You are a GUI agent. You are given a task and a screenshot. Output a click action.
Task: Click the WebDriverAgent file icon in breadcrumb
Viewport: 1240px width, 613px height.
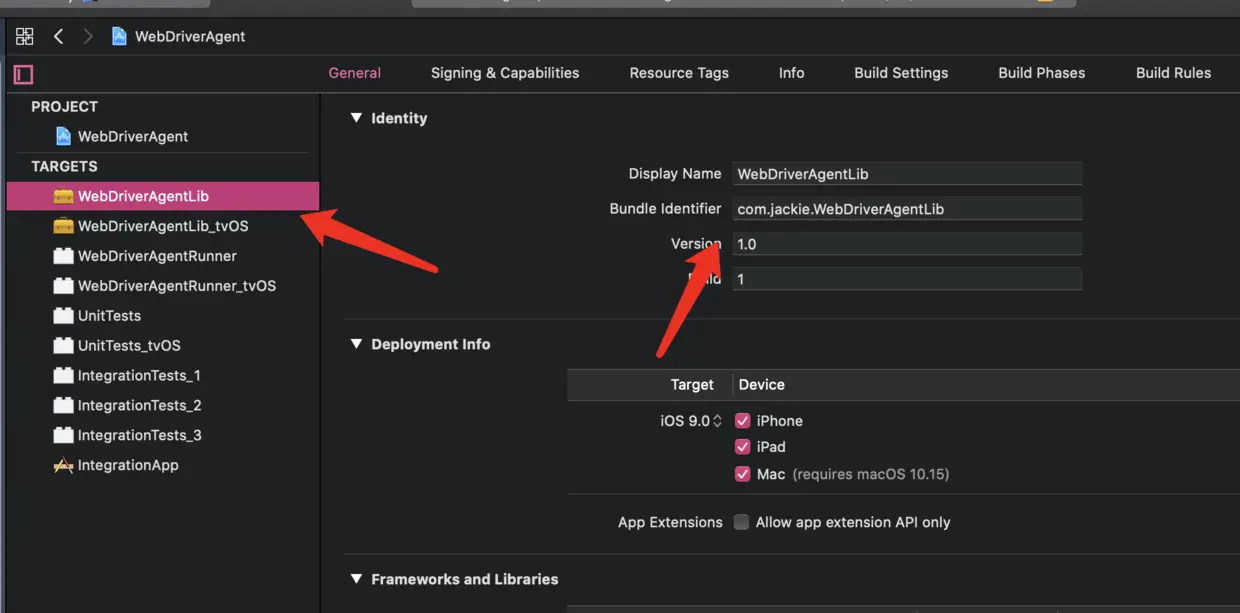pos(120,36)
